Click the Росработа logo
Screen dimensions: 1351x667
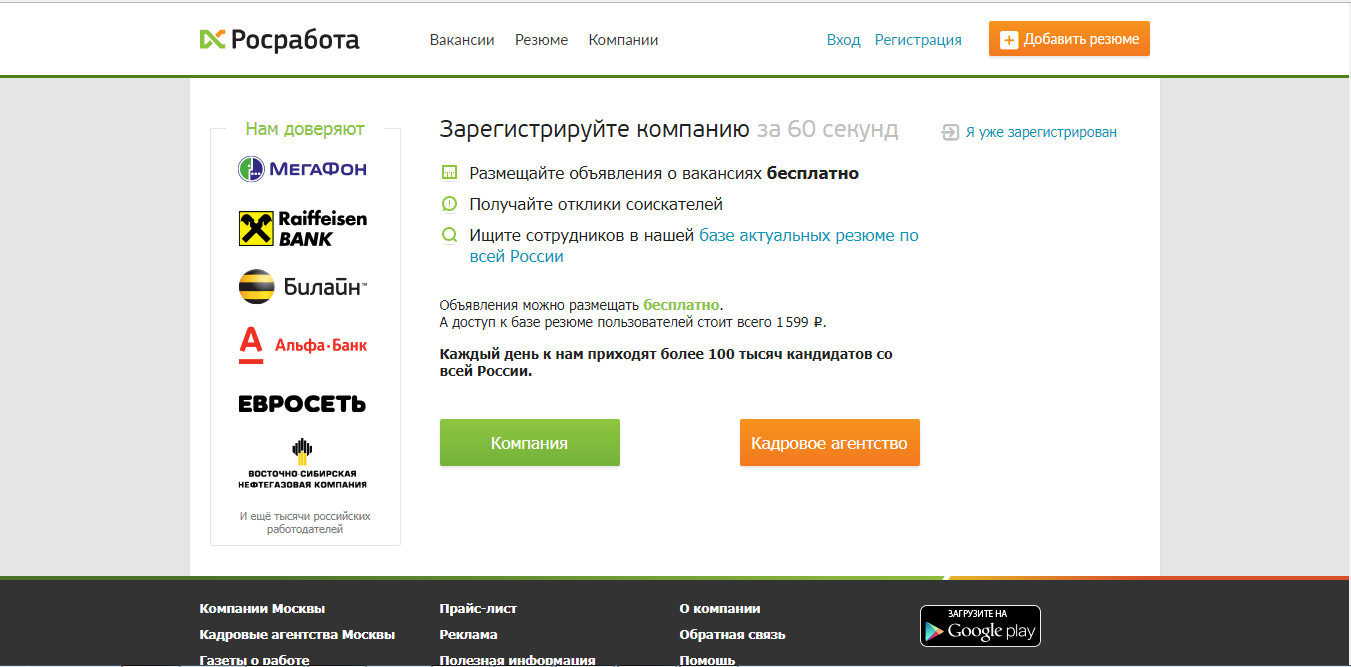tap(280, 40)
